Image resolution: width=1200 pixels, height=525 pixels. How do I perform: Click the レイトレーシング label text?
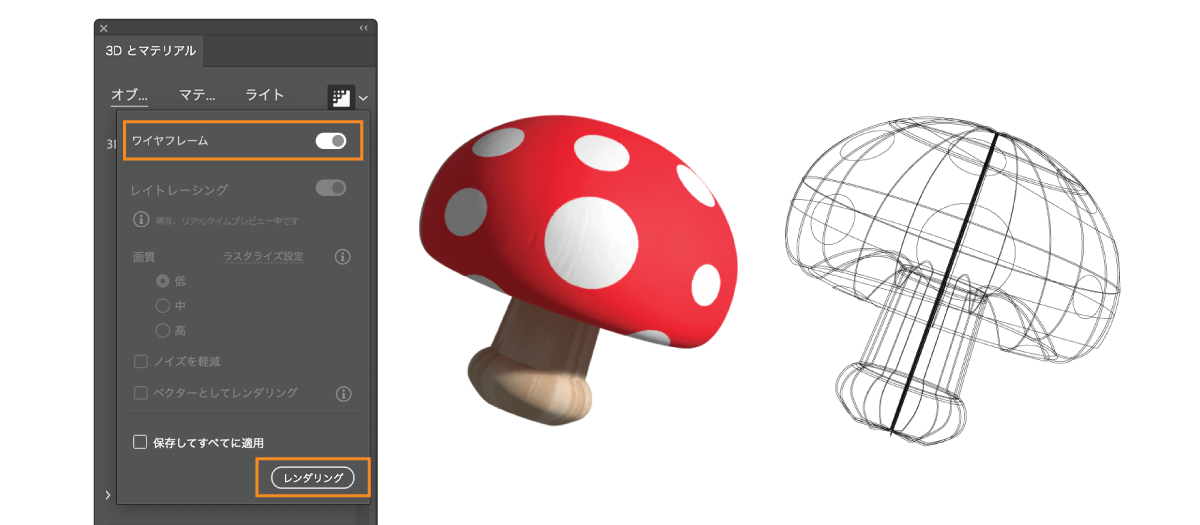pos(180,189)
